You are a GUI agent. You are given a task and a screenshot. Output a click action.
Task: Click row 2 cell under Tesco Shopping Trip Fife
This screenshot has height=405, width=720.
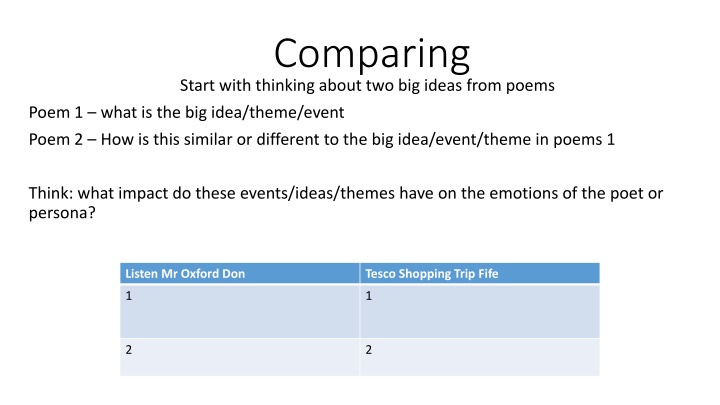click(x=480, y=357)
